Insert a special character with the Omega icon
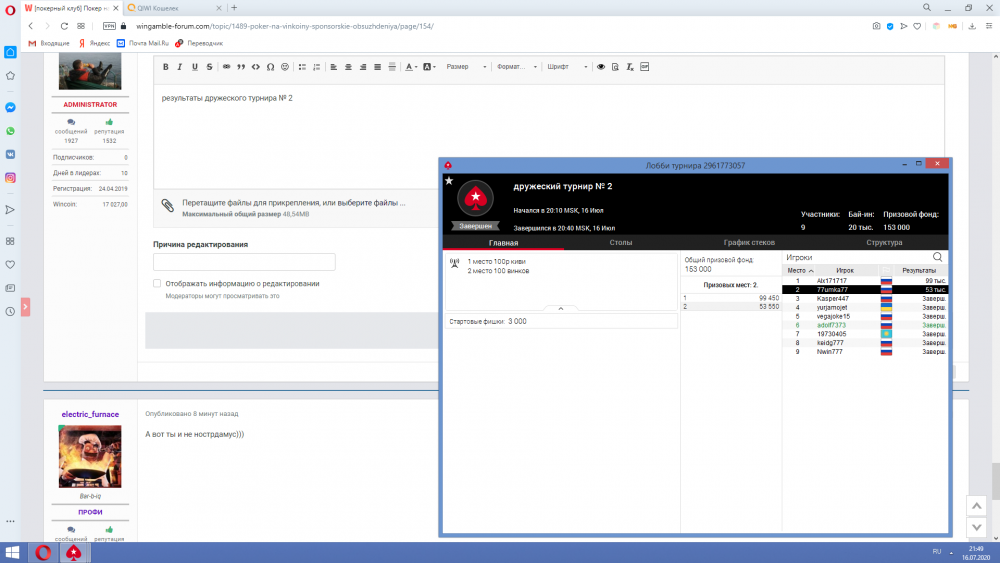 [270, 67]
